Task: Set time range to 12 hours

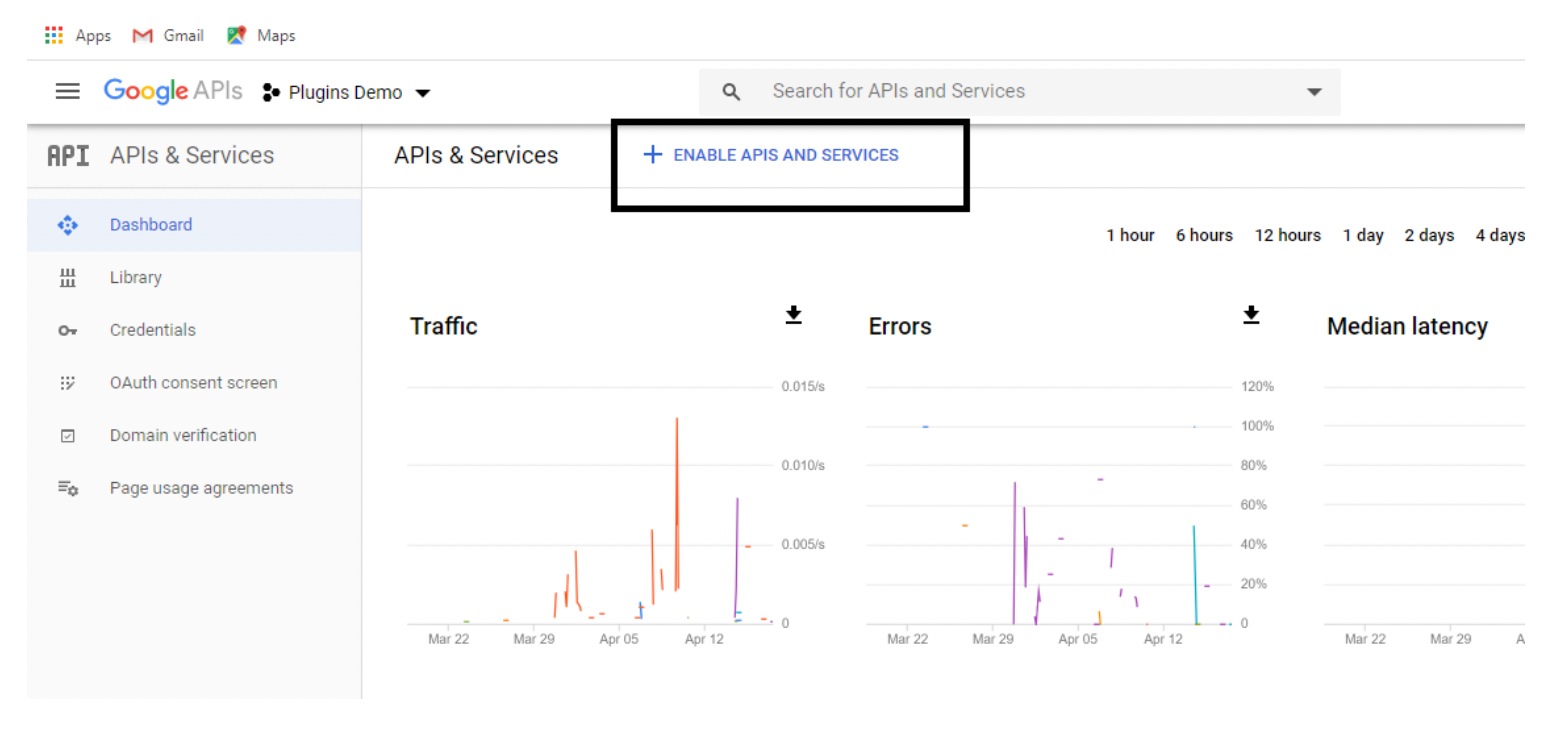Action: point(1287,236)
